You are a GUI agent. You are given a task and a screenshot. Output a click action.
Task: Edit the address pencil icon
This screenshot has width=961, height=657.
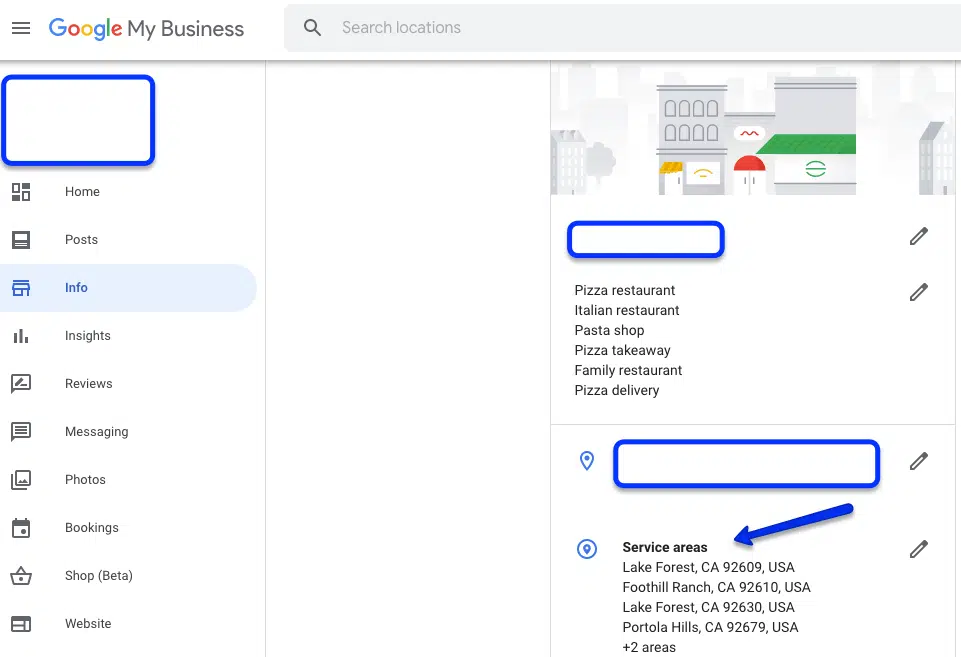point(918,461)
